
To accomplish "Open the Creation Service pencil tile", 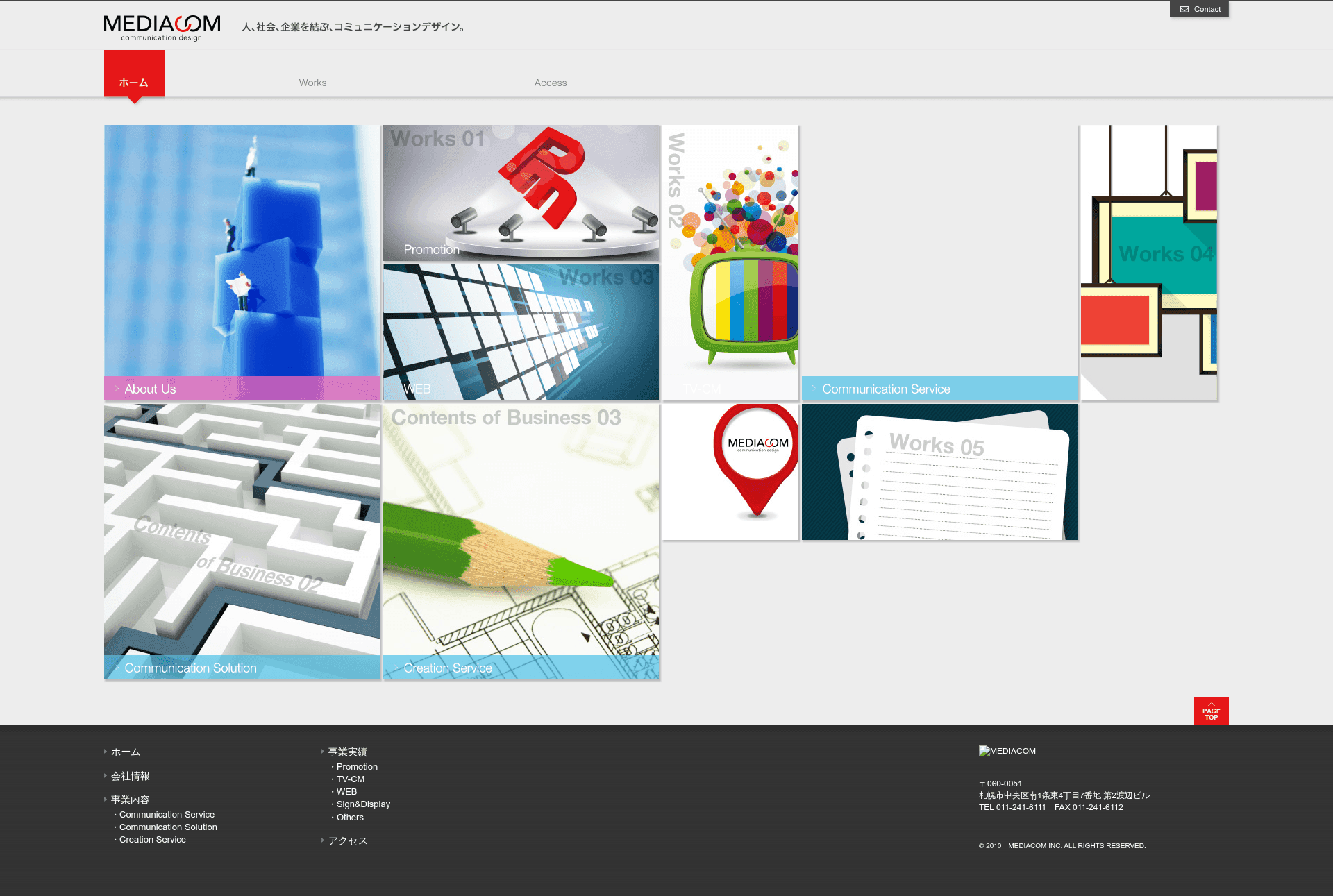I will 521,542.
